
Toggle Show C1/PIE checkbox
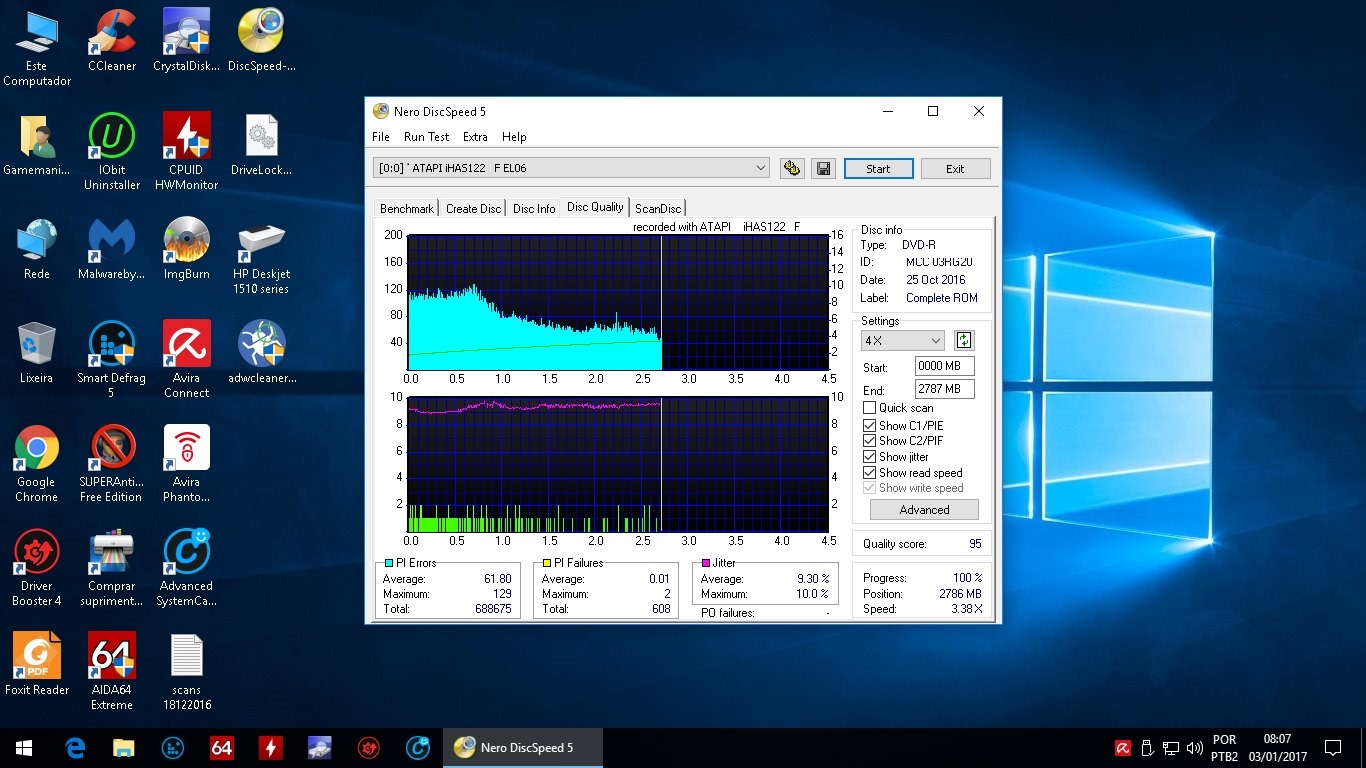(x=869, y=425)
